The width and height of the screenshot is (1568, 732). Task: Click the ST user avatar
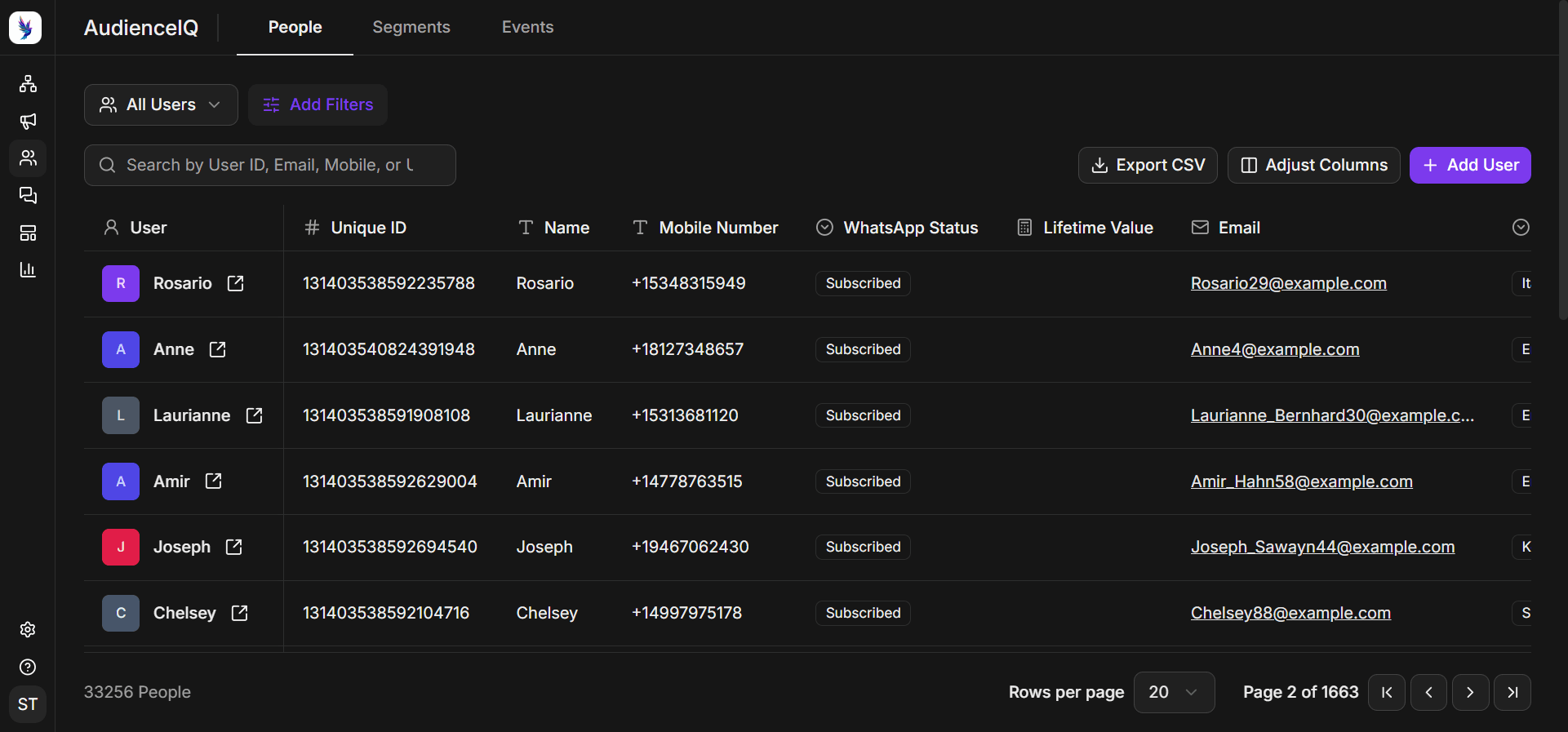(x=28, y=704)
